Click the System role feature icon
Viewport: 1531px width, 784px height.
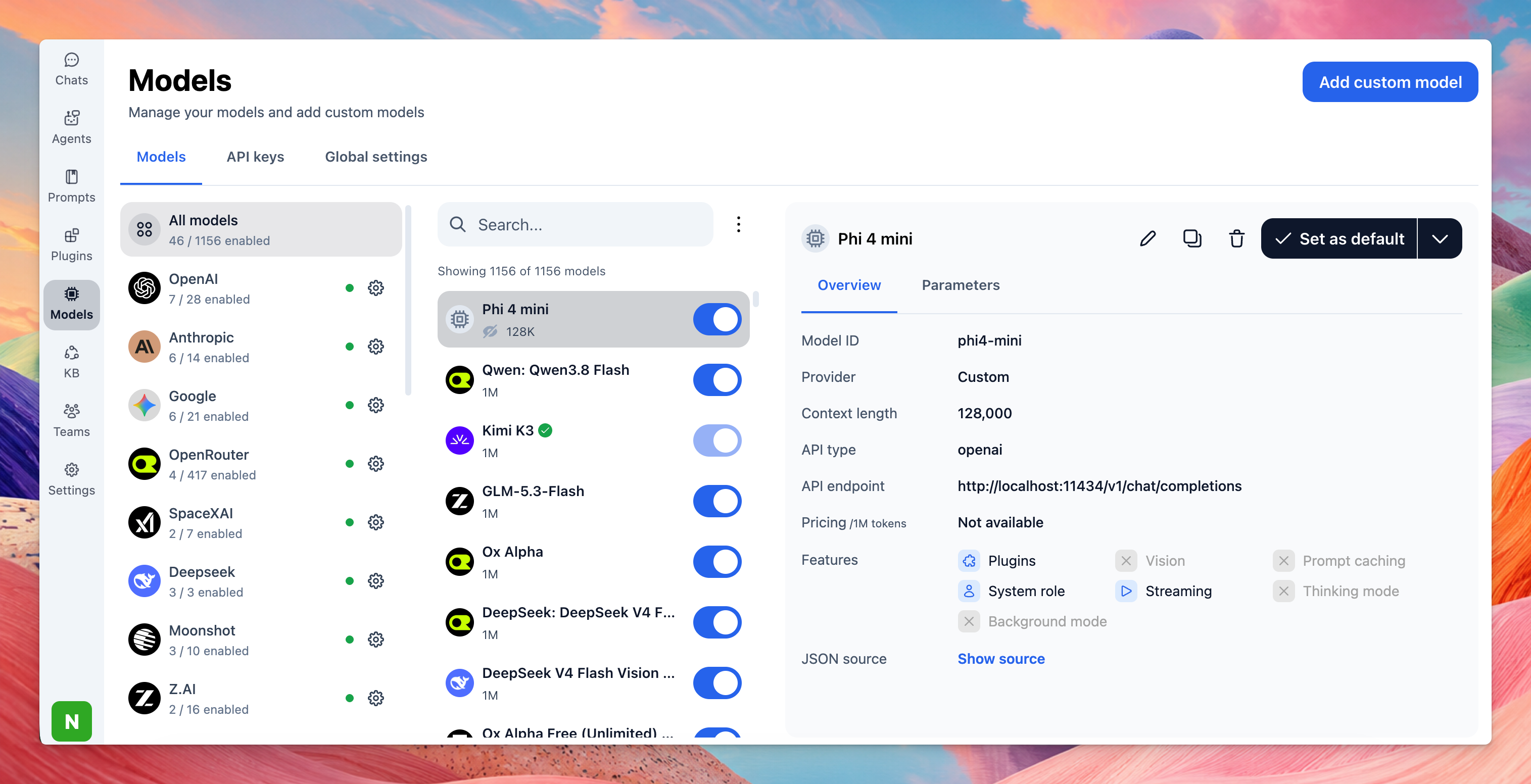(969, 591)
